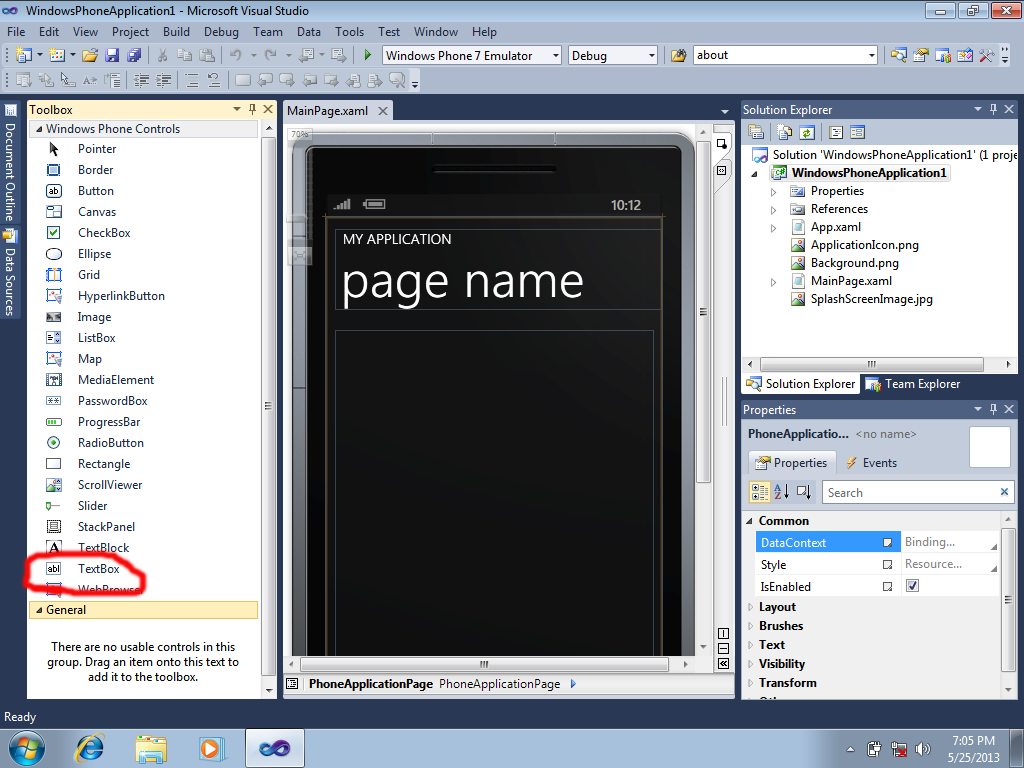The height and width of the screenshot is (768, 1024).
Task: Open the File menu
Action: click(16, 32)
